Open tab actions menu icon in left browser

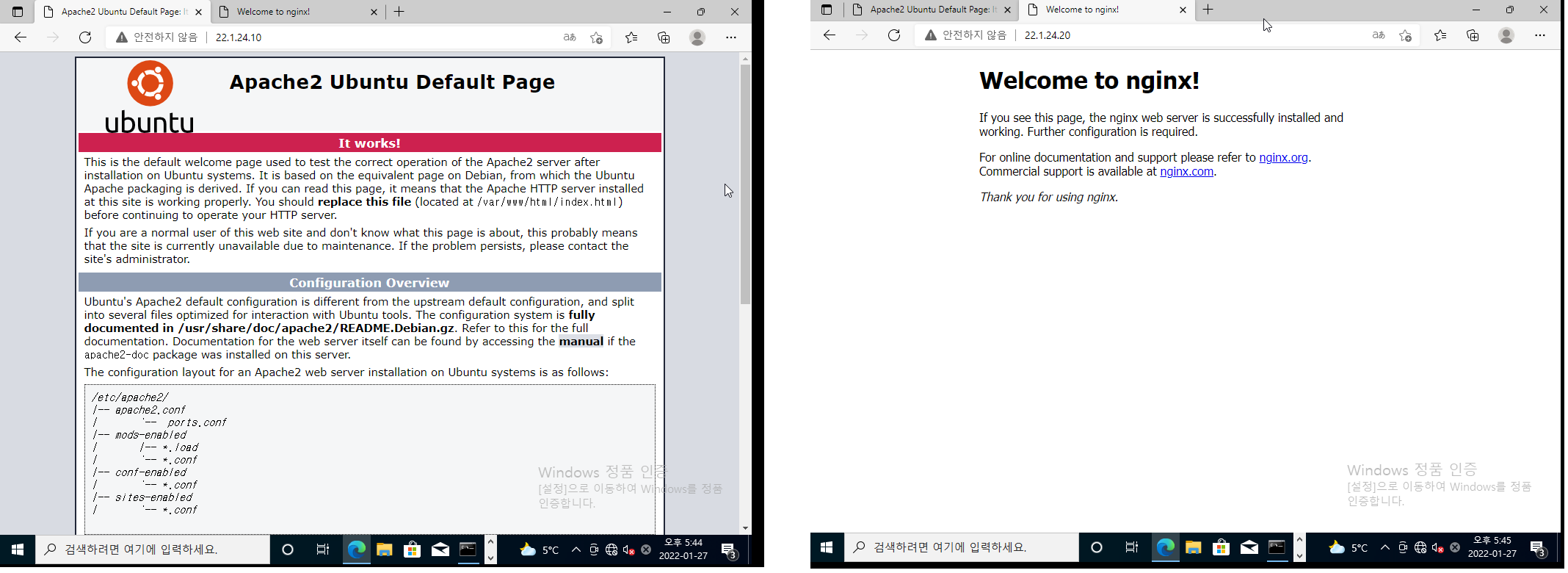(x=18, y=12)
